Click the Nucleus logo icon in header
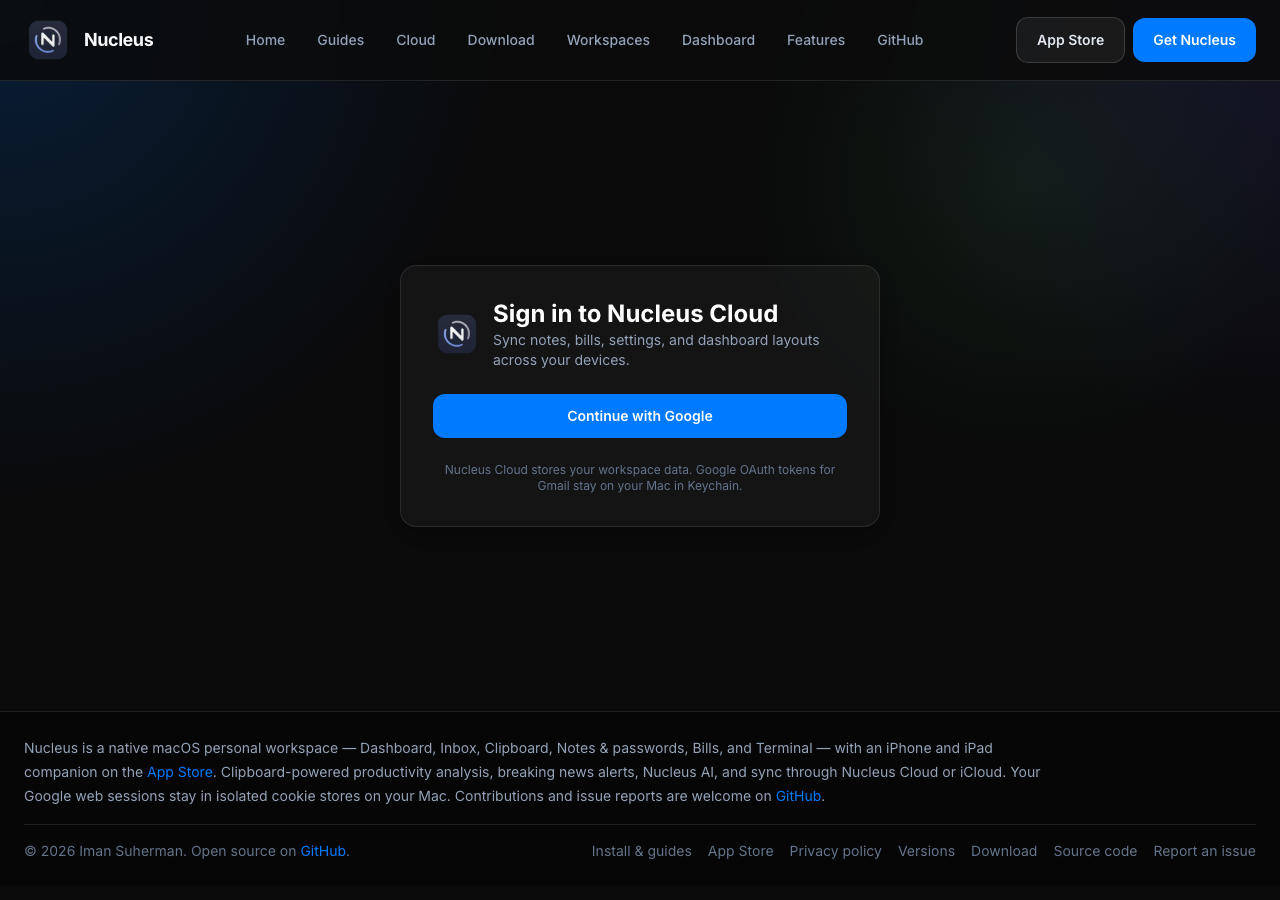This screenshot has width=1280, height=900. coord(48,40)
